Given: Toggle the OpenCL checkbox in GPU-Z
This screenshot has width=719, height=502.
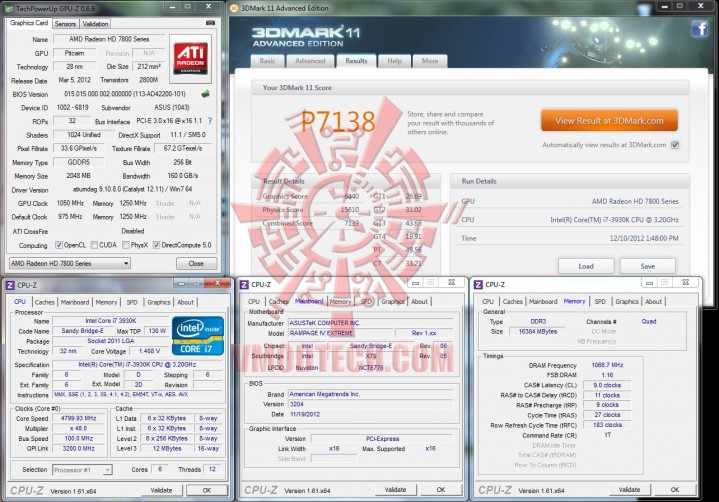Looking at the screenshot, I should tap(59, 245).
